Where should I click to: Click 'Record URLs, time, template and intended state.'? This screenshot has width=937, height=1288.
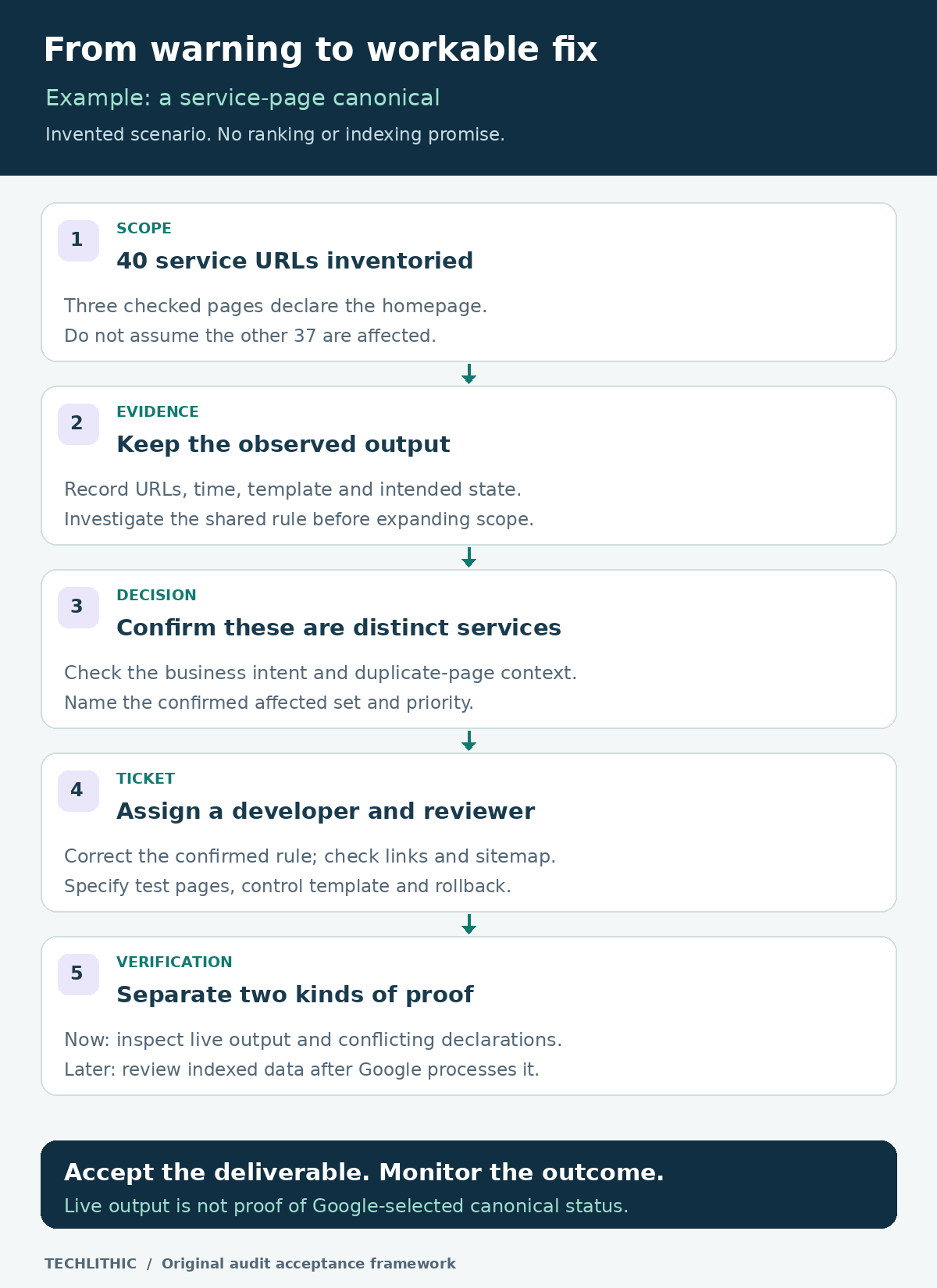[x=293, y=489]
